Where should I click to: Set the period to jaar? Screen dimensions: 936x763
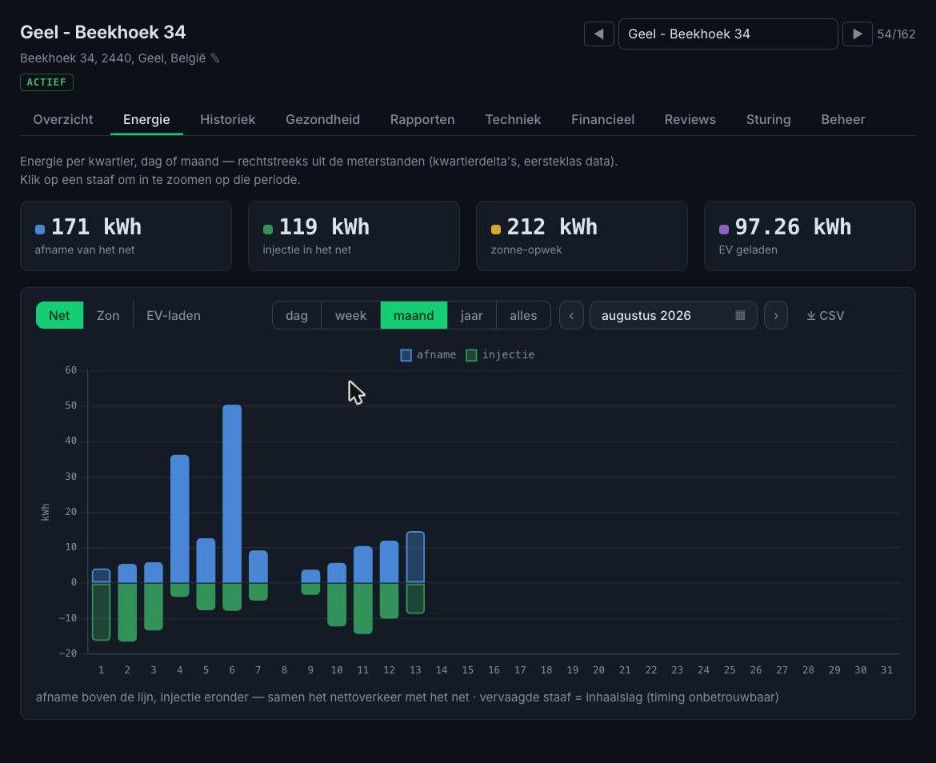pos(472,315)
